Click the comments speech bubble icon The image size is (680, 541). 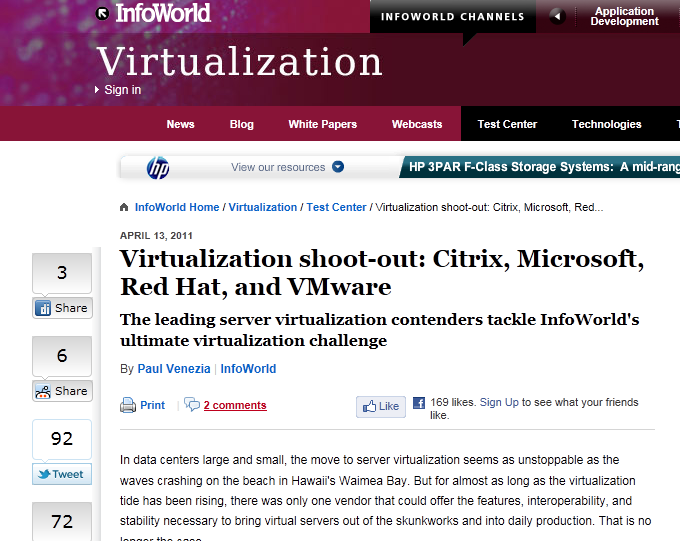[192, 404]
